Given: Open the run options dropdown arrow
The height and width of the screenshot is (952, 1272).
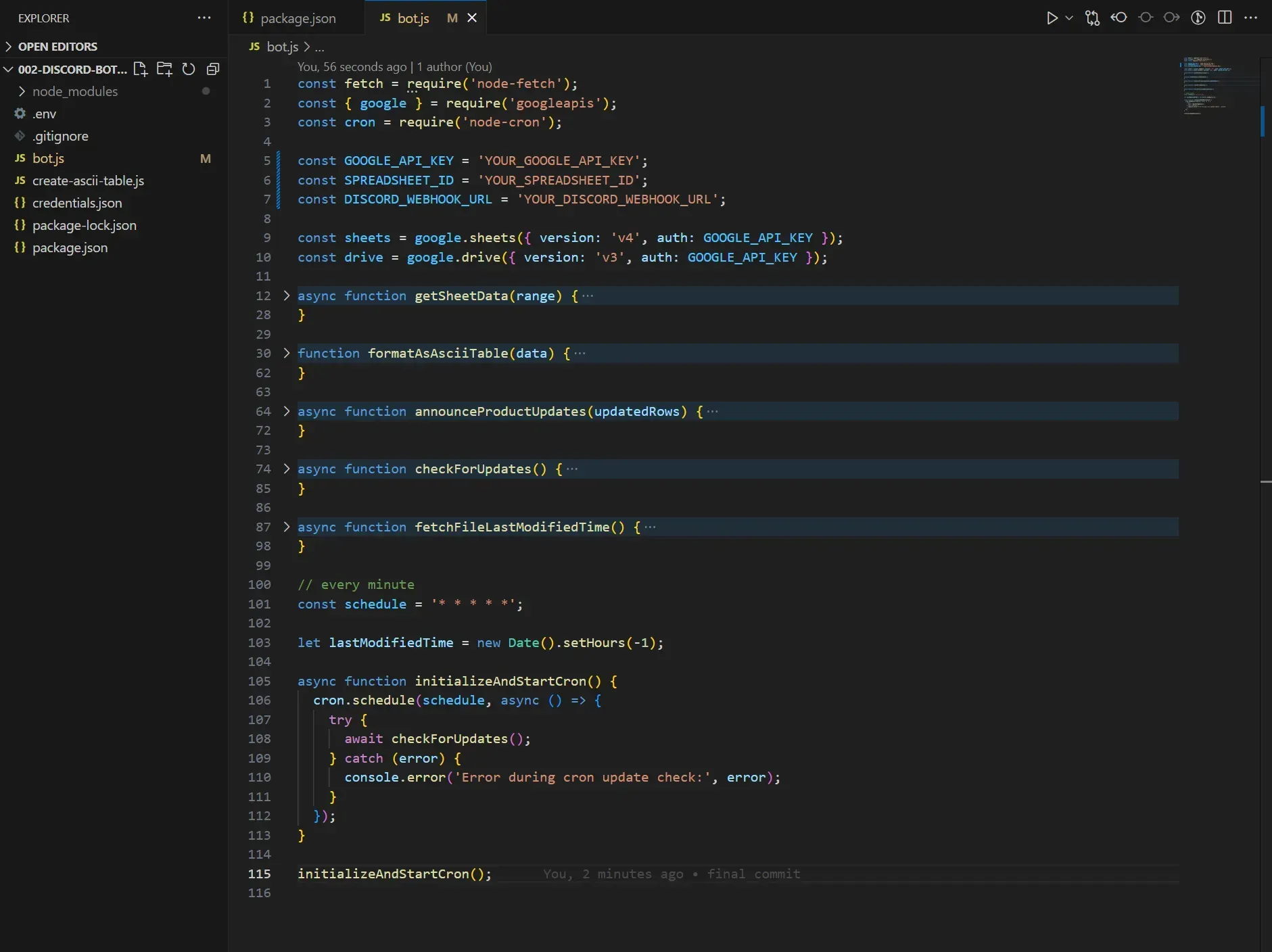Looking at the screenshot, I should pos(1069,18).
